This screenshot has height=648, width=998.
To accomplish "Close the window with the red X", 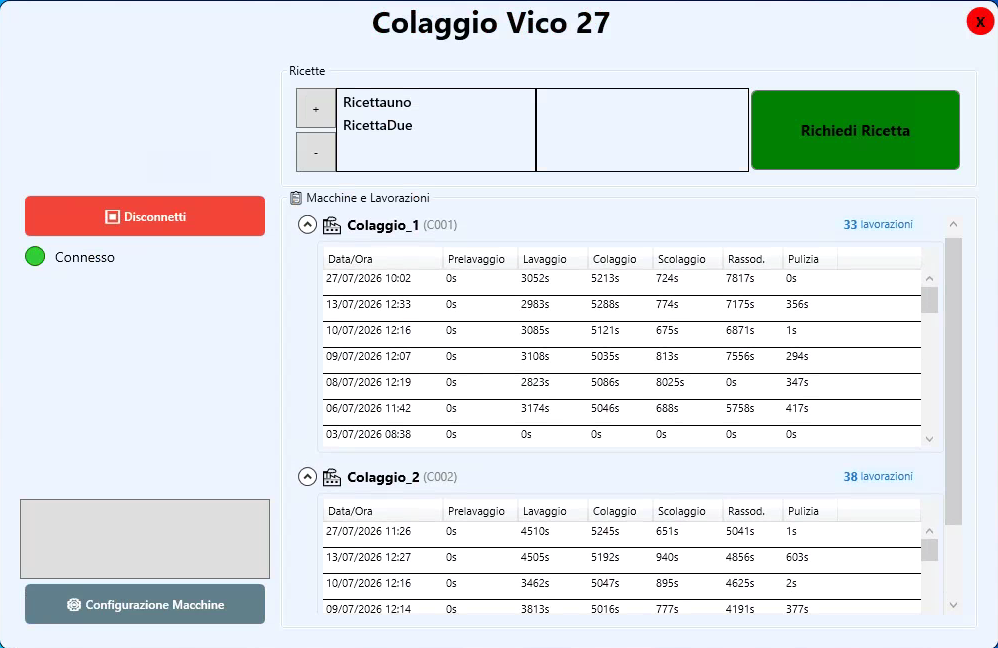I will coord(980,22).
